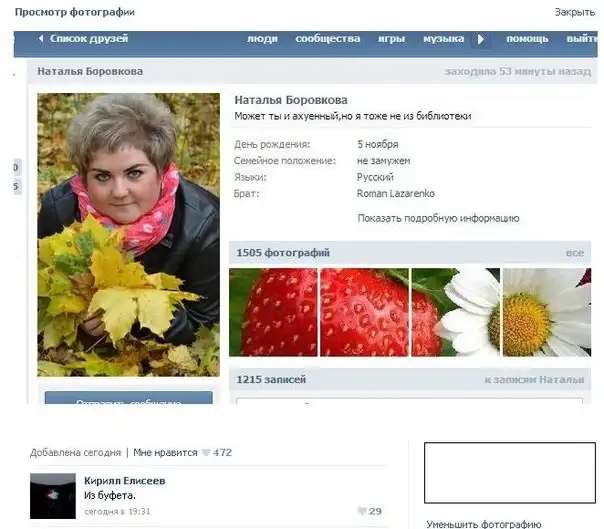Open the помощь help link
Image resolution: width=604 pixels, height=529 pixels.
pyautogui.click(x=526, y=39)
